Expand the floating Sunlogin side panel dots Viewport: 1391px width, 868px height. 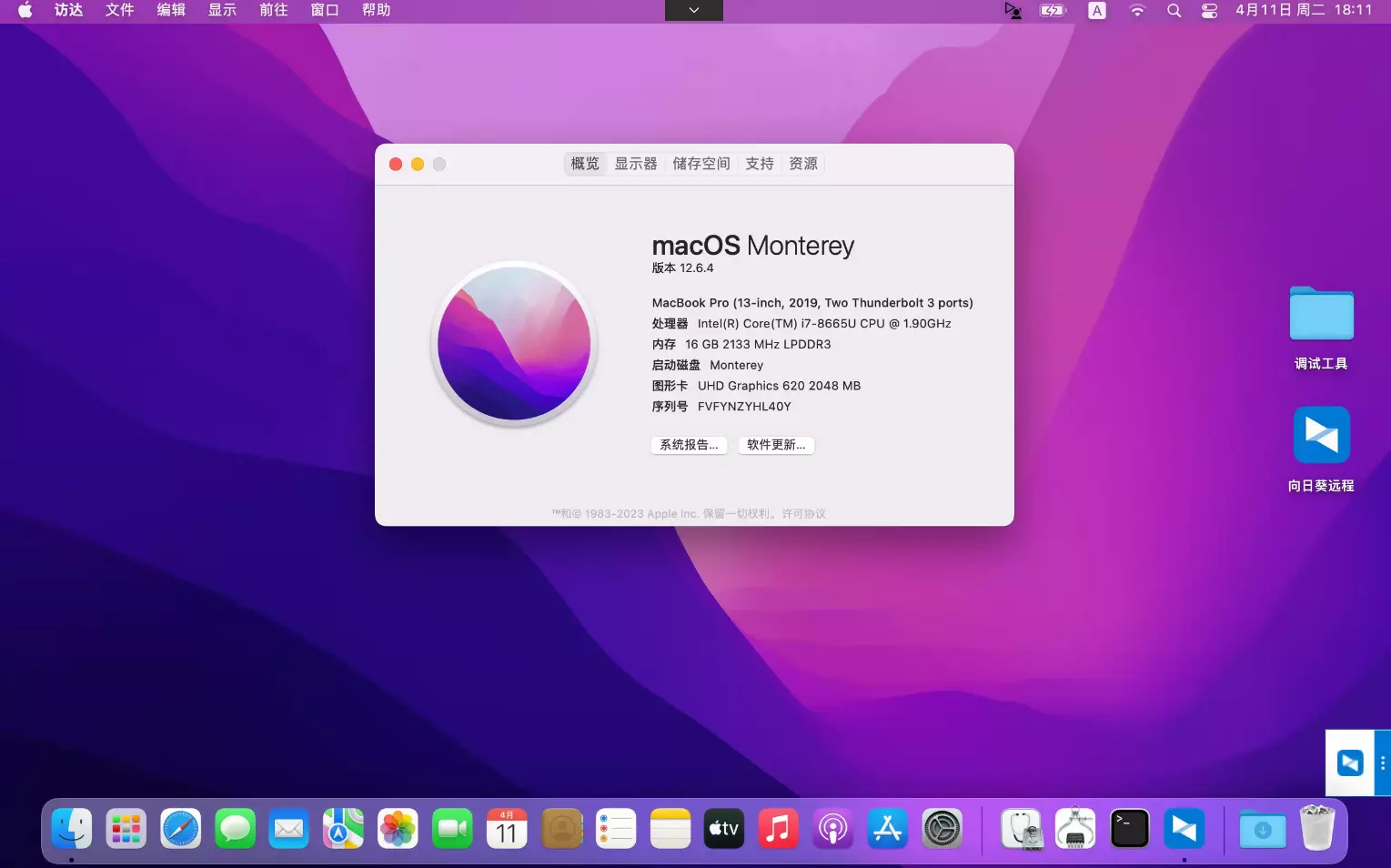click(x=1383, y=763)
